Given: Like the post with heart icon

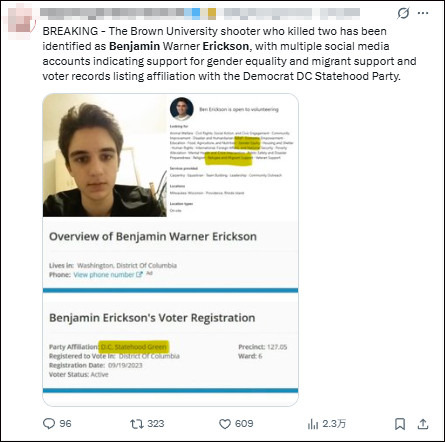Looking at the screenshot, I should (x=225, y=424).
